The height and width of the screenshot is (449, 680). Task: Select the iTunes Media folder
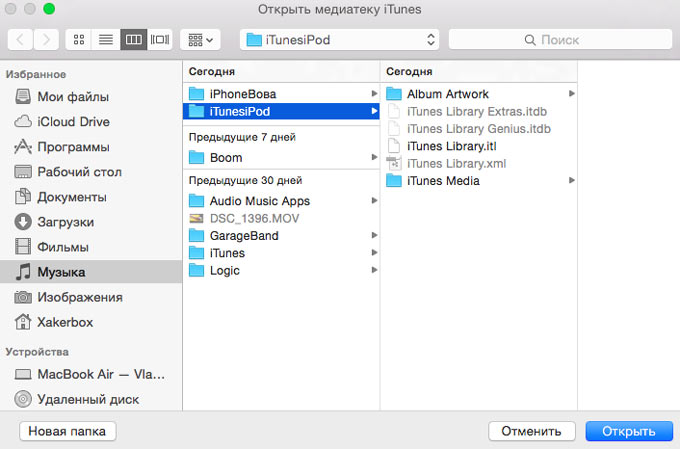479,181
